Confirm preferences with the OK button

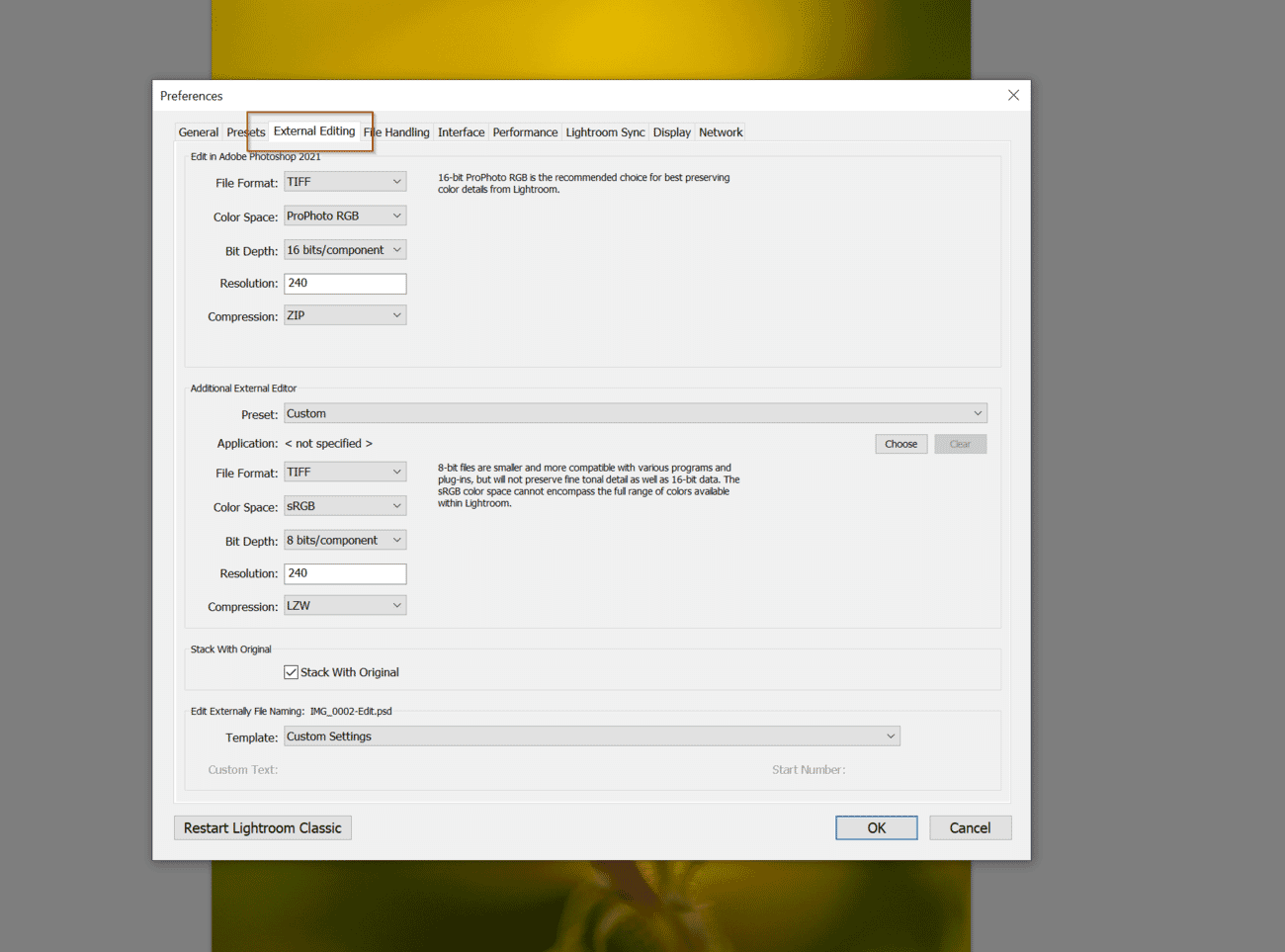pyautogui.click(x=876, y=827)
